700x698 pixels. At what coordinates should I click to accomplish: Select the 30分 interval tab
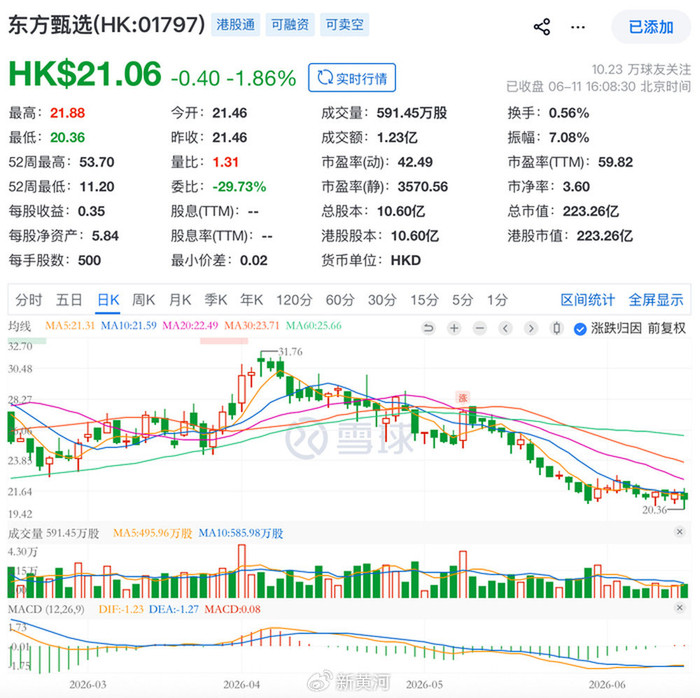click(382, 300)
